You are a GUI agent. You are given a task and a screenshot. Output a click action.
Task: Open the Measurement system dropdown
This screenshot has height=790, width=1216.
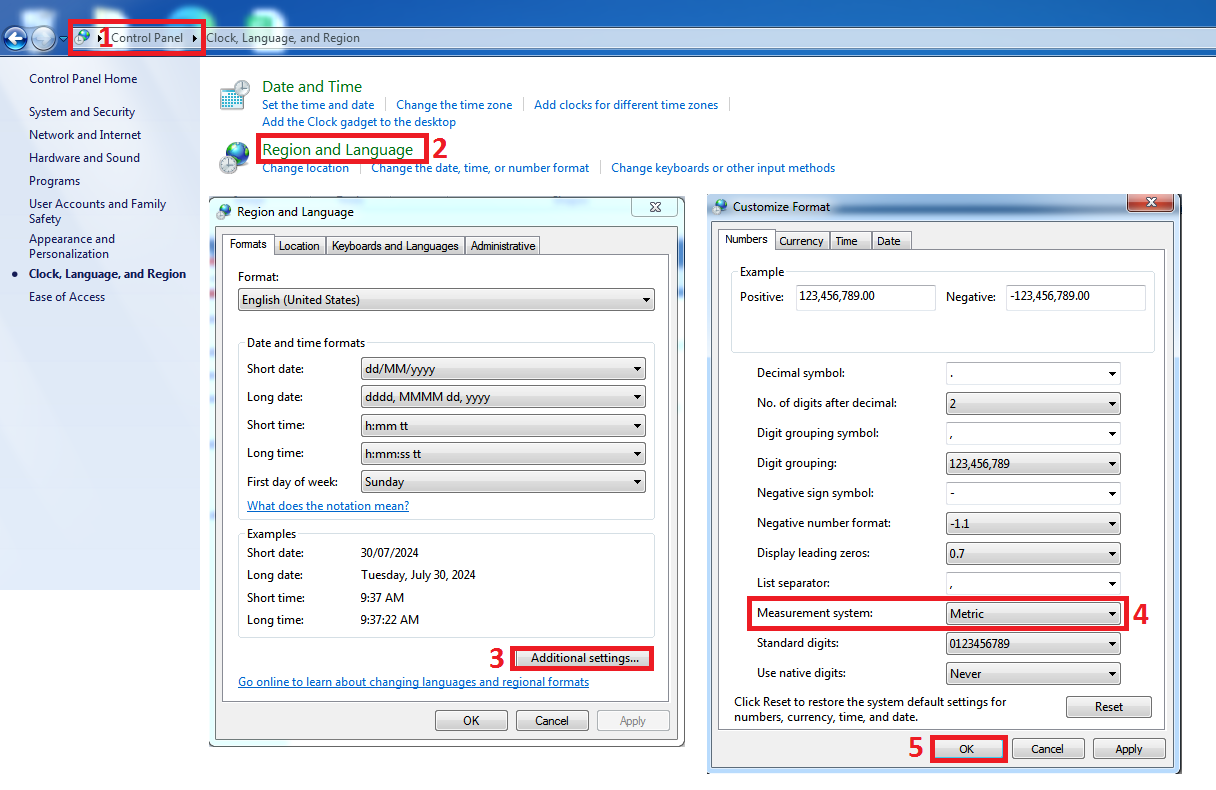pos(1033,614)
